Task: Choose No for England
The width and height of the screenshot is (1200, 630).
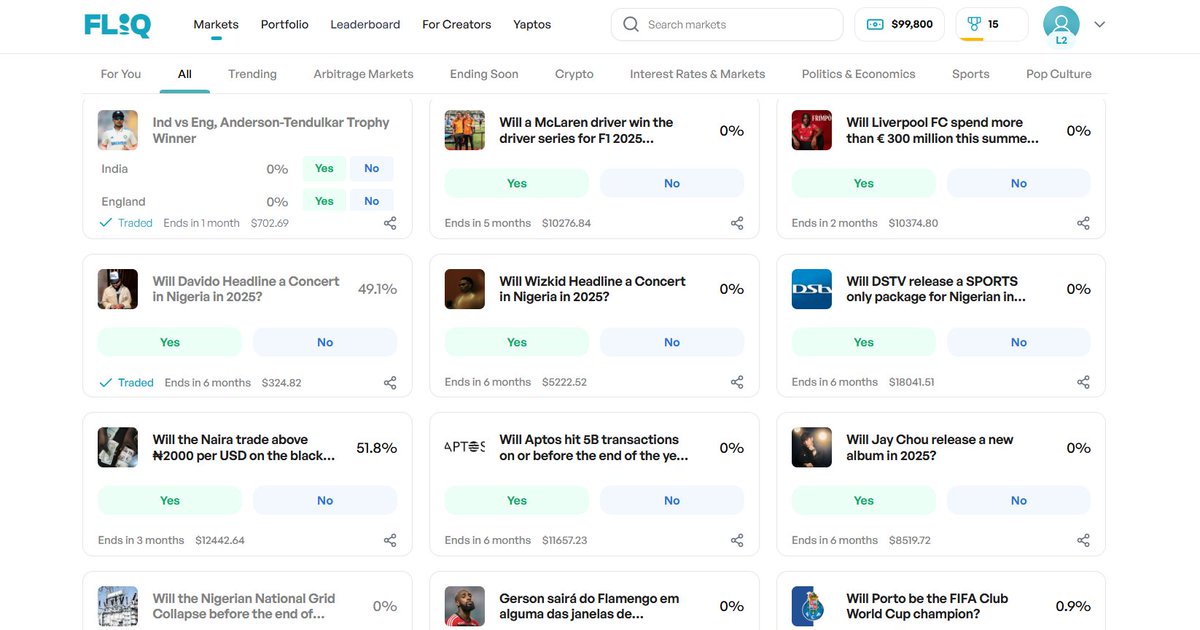Action: tap(372, 200)
